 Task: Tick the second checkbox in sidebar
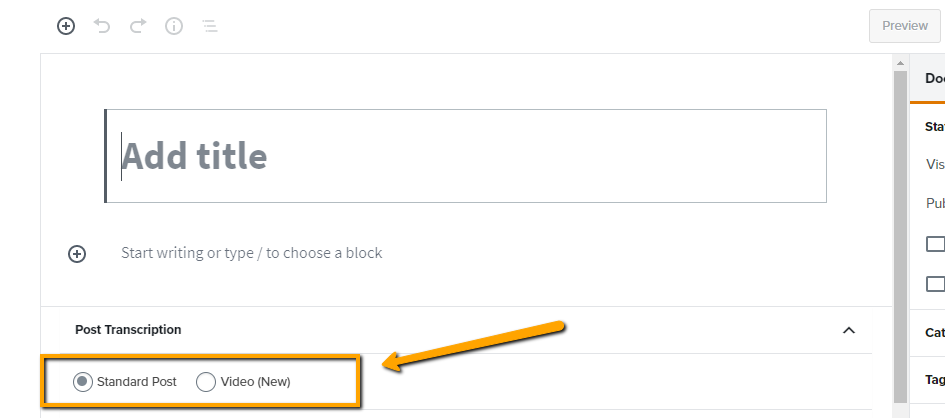tap(935, 284)
